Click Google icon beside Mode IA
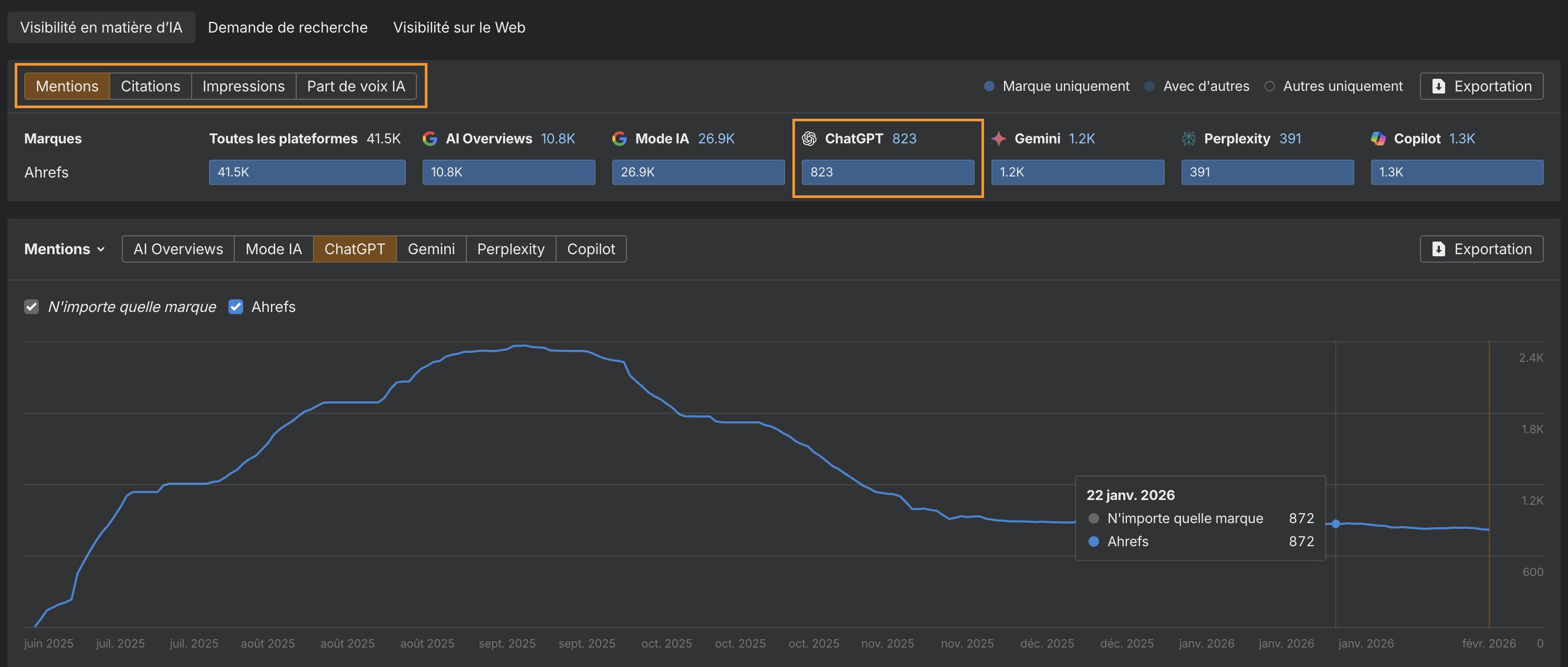Image resolution: width=1568 pixels, height=667 pixels. point(619,139)
